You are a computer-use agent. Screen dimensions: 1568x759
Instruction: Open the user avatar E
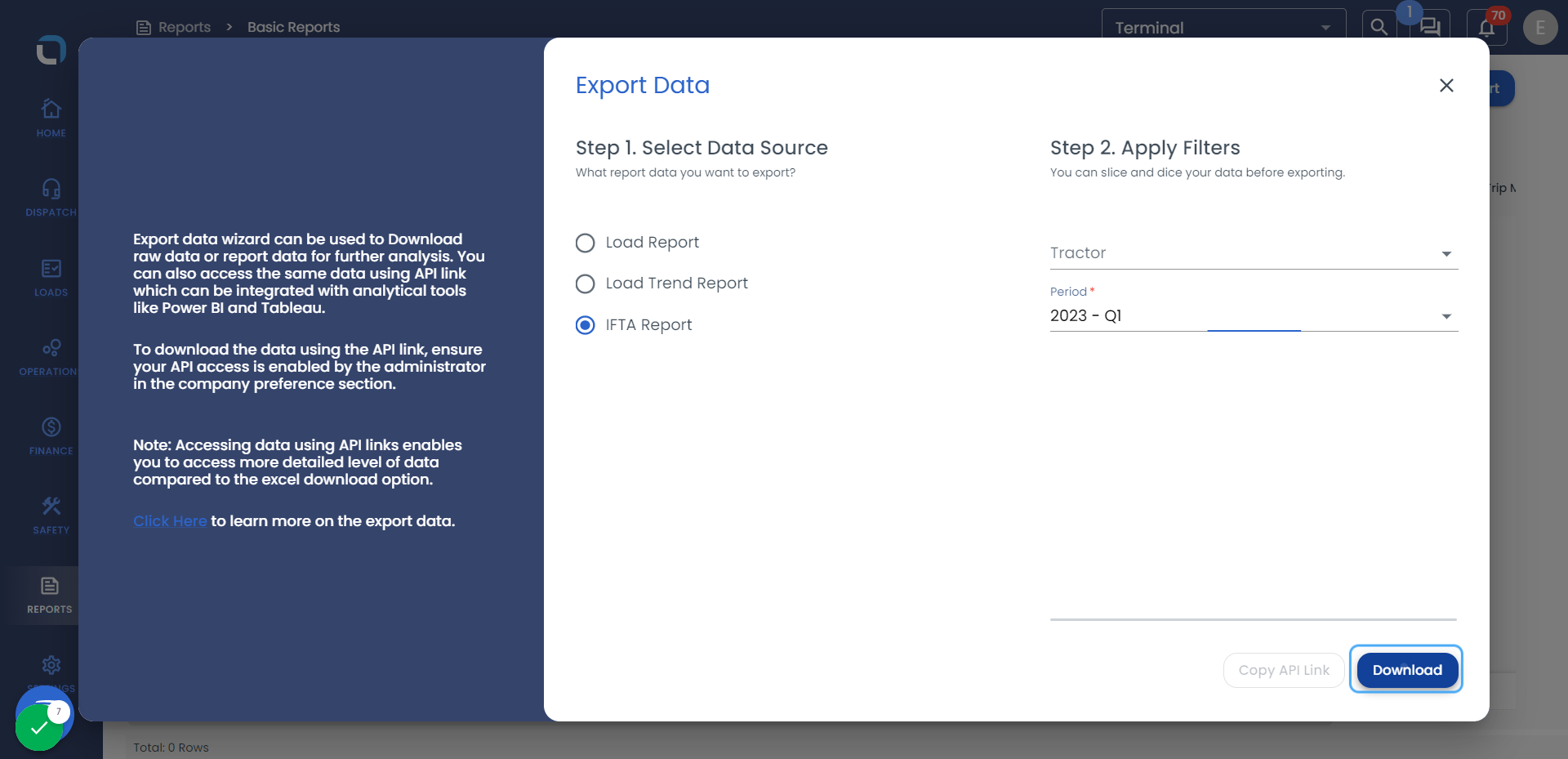(1540, 28)
